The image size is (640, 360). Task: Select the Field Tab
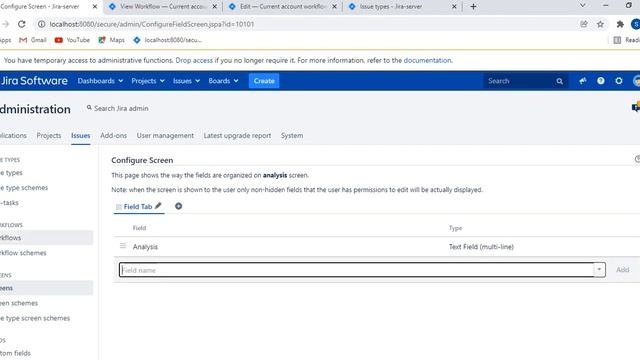coord(138,207)
